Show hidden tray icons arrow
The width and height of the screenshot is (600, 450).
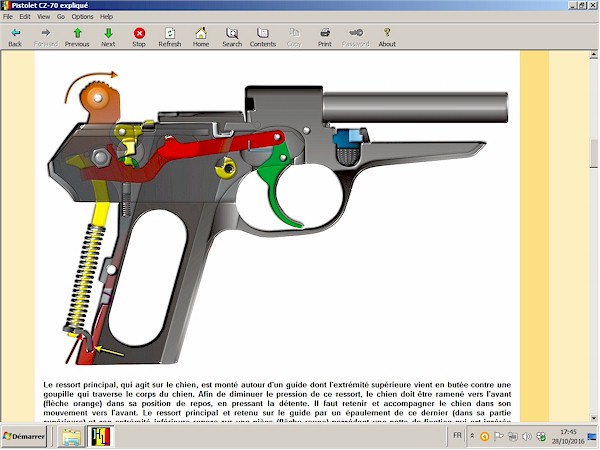[472, 436]
